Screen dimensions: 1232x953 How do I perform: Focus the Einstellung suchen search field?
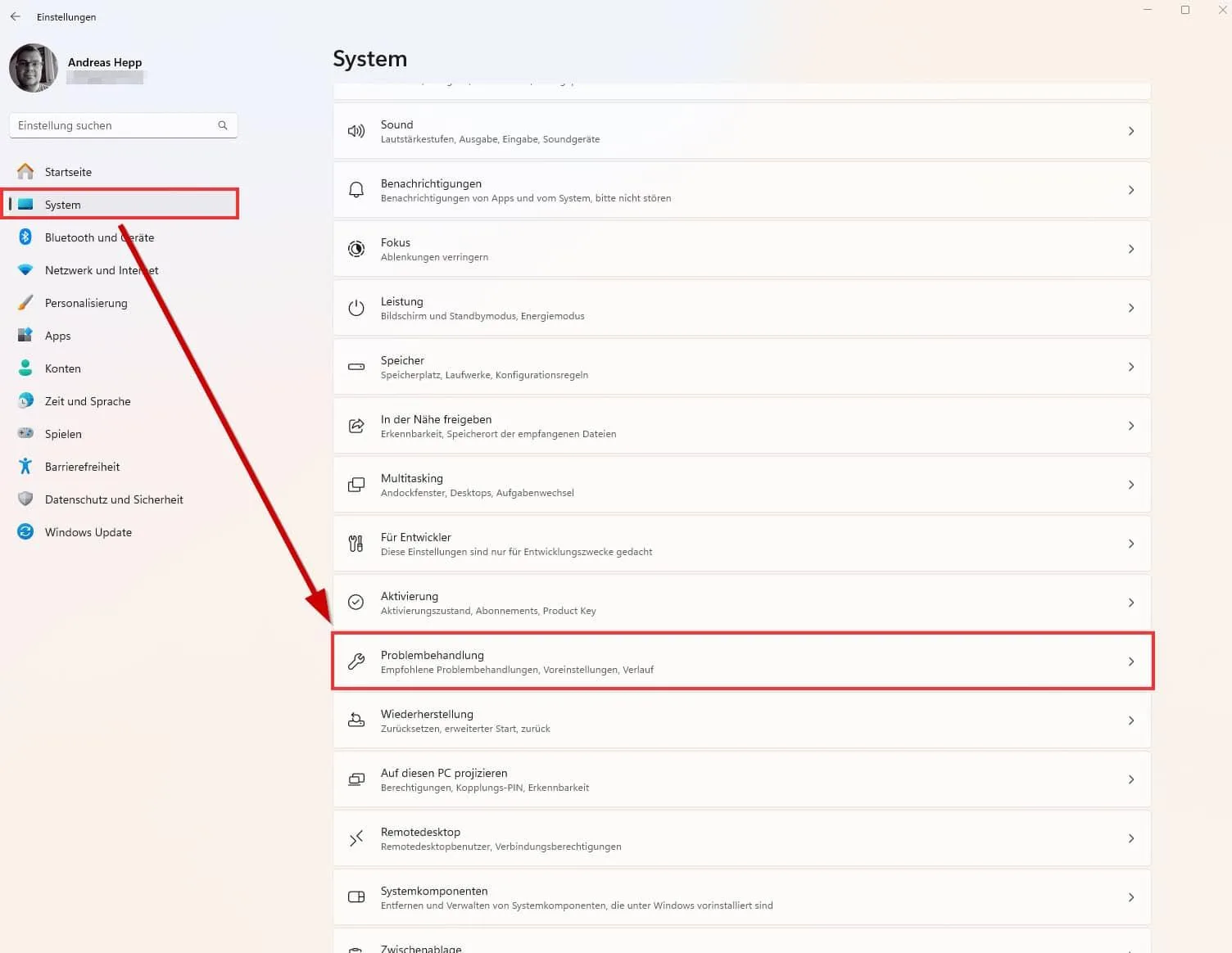coord(115,125)
